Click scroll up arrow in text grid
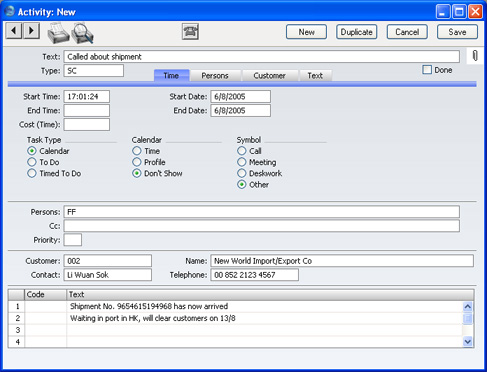487x372 pixels. 468,306
